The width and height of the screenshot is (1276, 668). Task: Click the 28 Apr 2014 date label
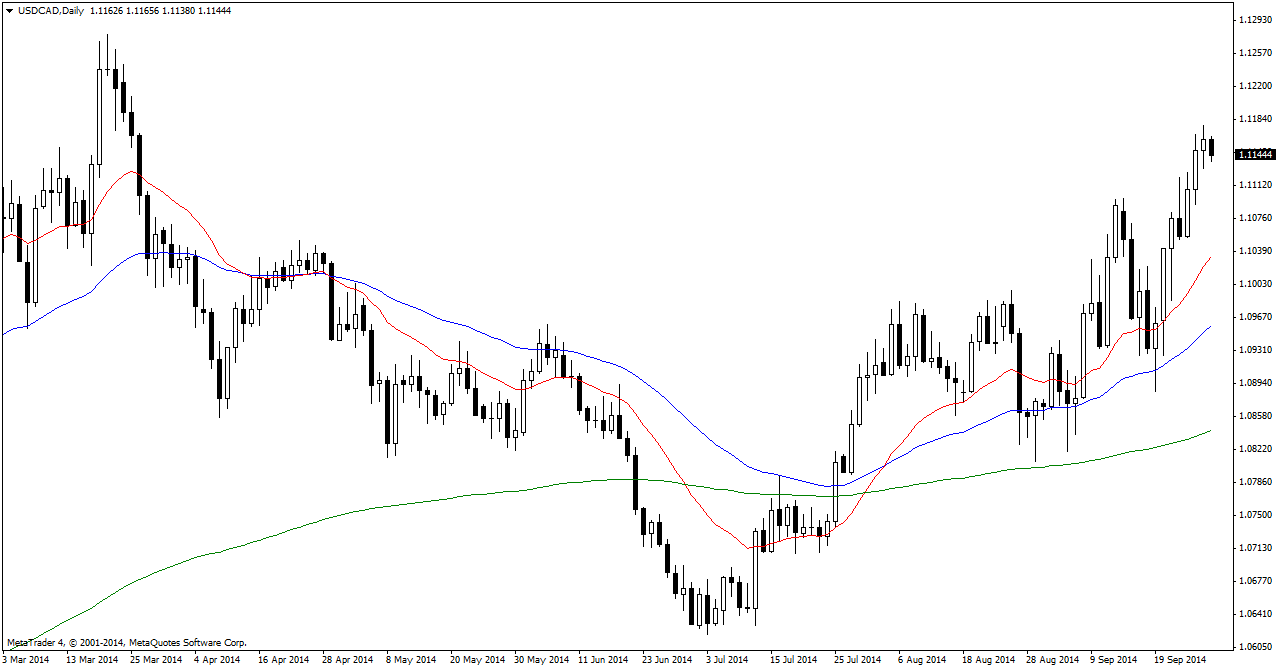tap(348, 660)
